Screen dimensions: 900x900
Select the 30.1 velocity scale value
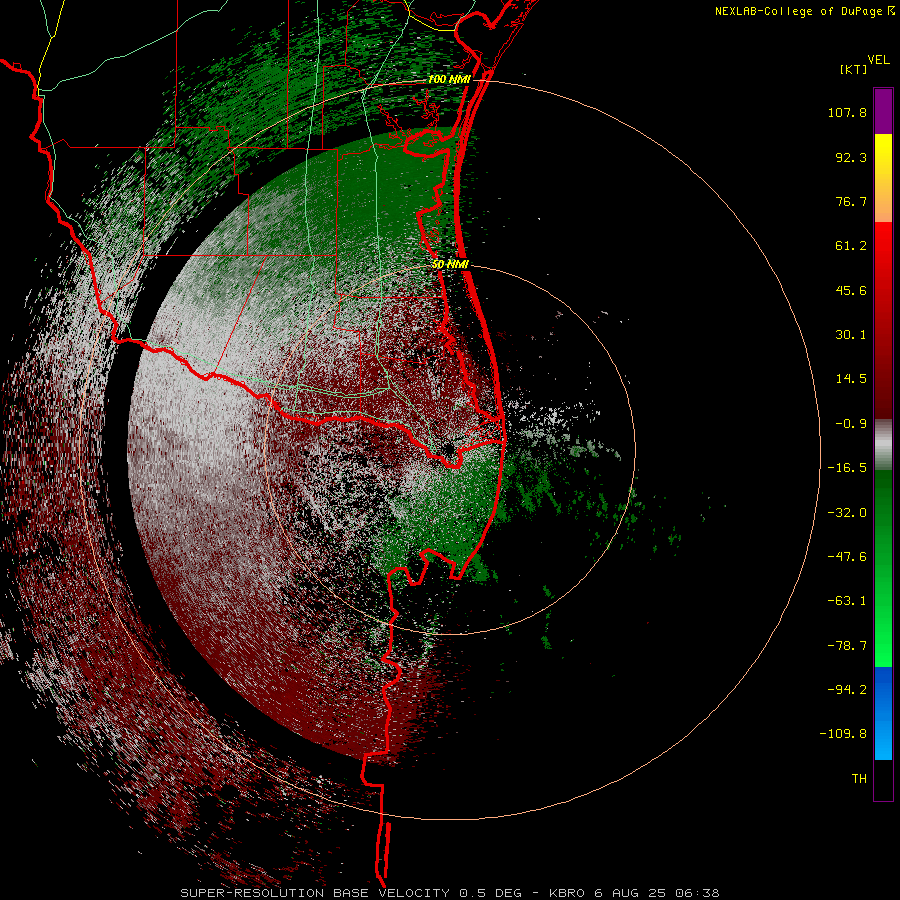tap(851, 335)
